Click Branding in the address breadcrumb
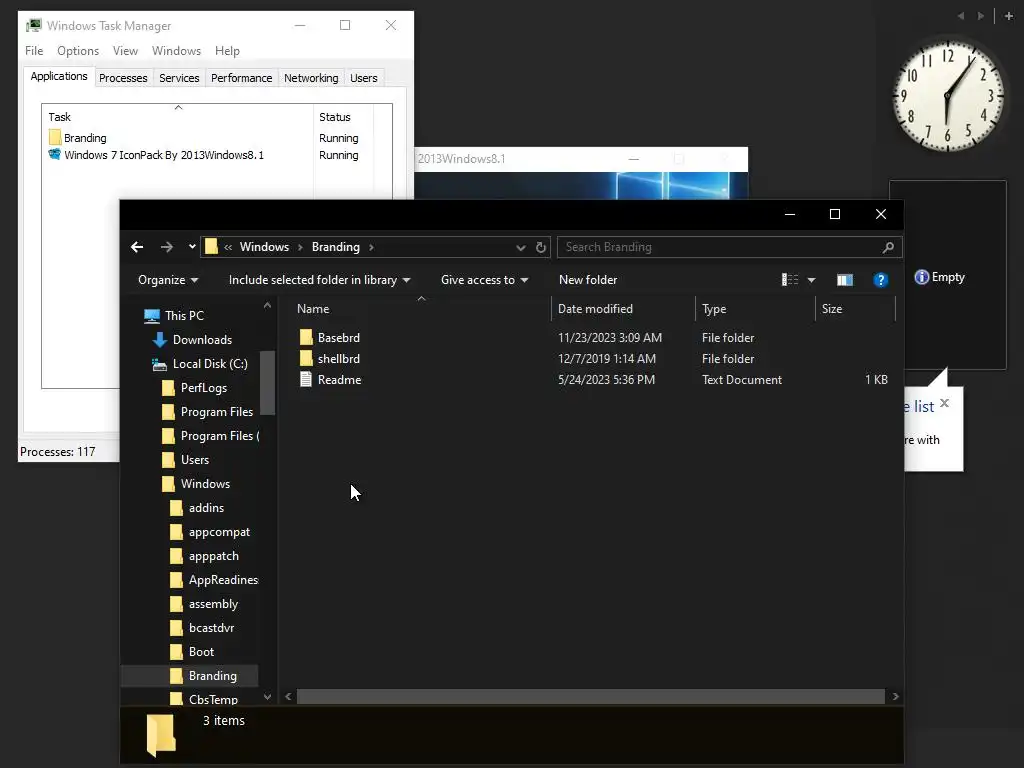The width and height of the screenshot is (1024, 768). pos(336,247)
